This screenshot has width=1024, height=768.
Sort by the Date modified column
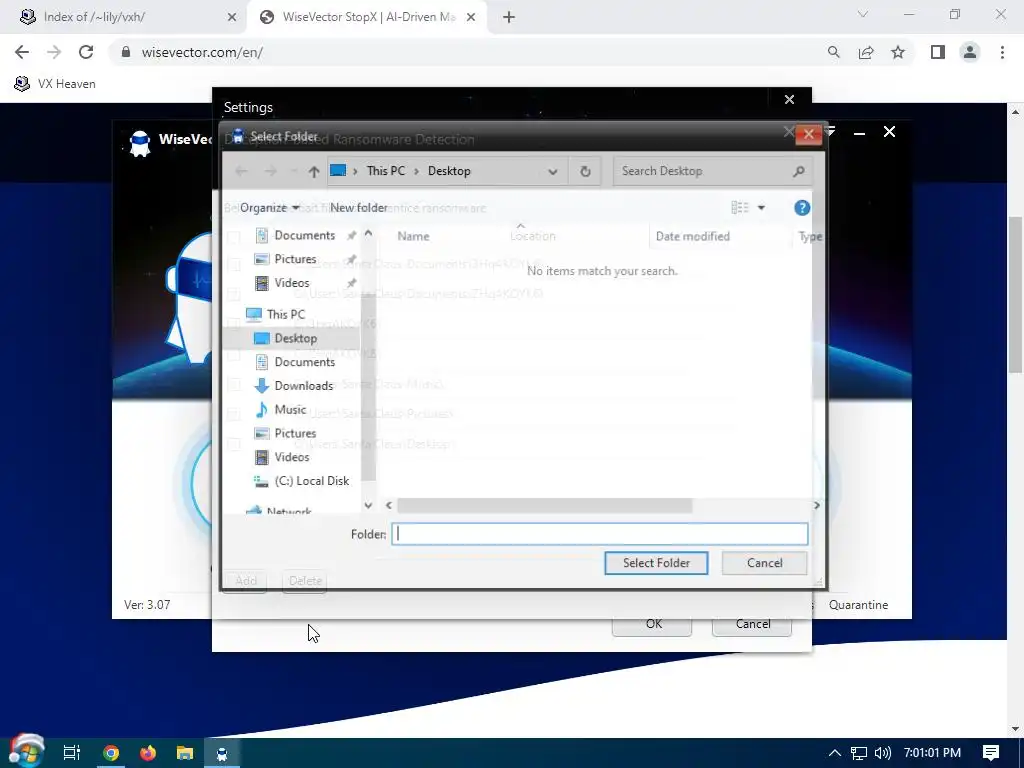(692, 236)
